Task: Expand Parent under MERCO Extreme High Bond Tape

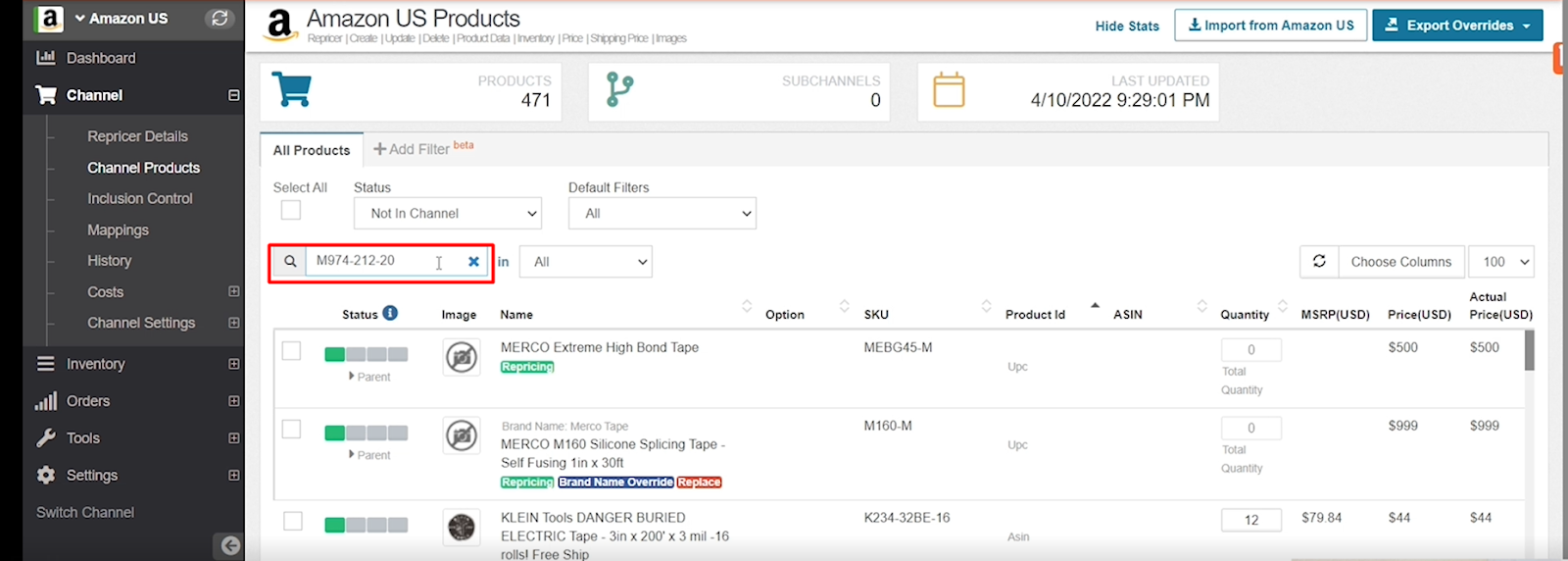Action: coord(369,377)
